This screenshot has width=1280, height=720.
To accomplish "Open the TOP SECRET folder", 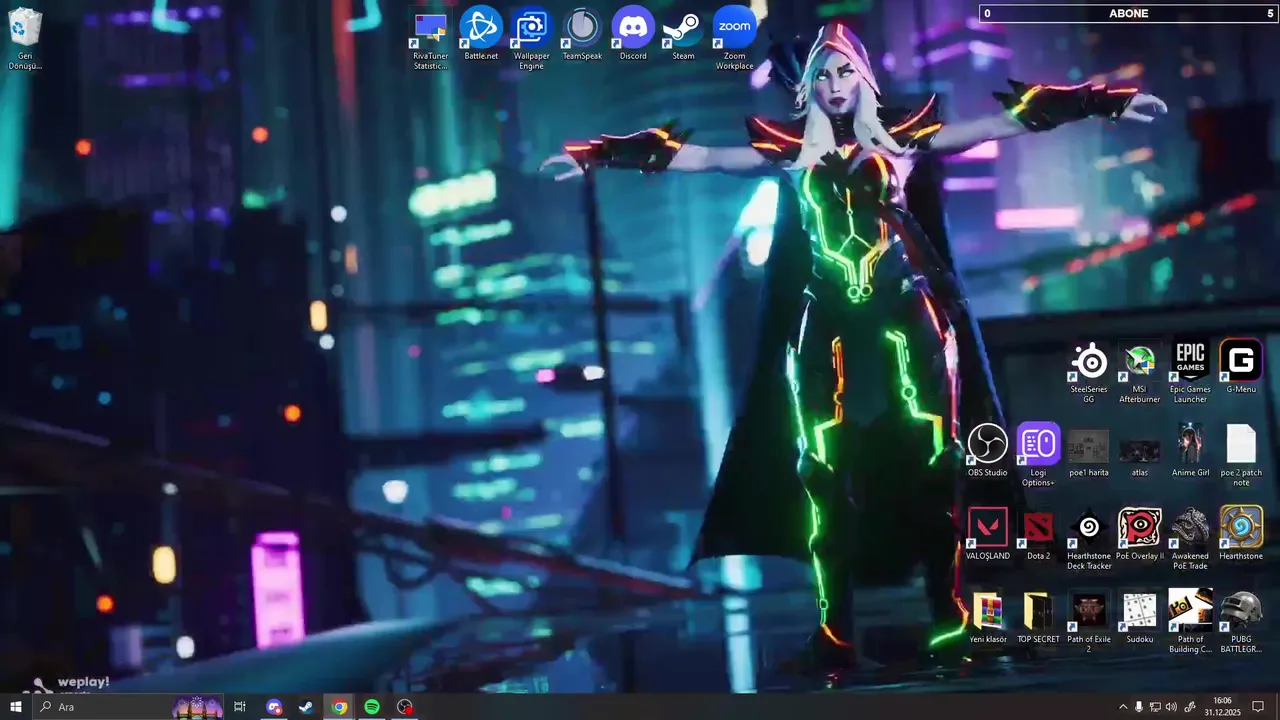I will 1038,617.
